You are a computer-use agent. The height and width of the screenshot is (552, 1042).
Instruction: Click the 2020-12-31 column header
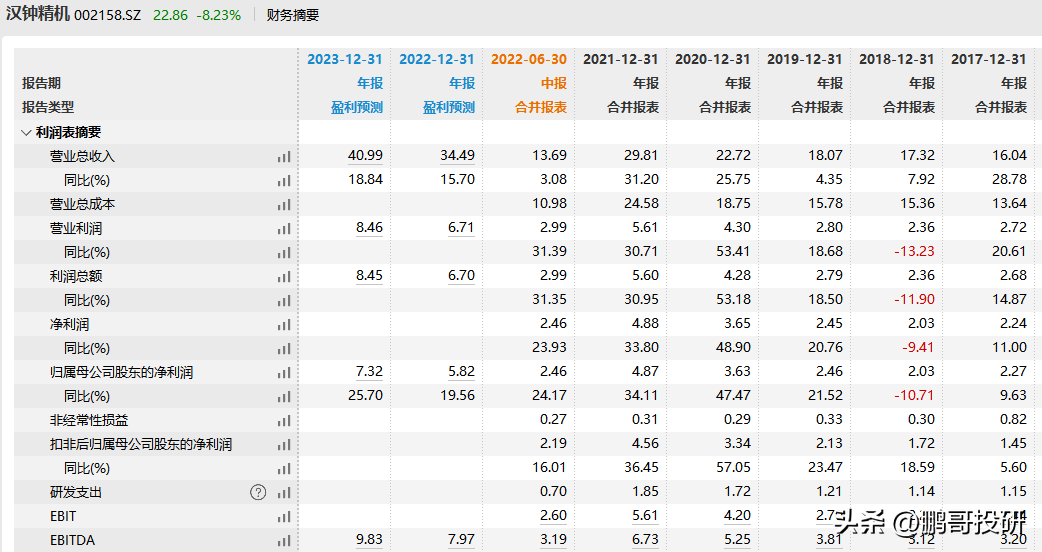(x=712, y=59)
